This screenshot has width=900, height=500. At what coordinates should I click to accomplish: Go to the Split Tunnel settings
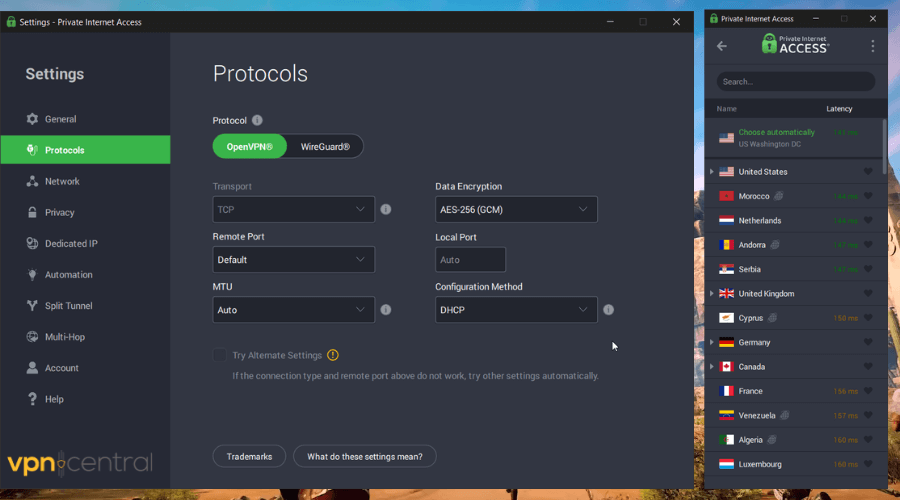pyautogui.click(x=68, y=306)
